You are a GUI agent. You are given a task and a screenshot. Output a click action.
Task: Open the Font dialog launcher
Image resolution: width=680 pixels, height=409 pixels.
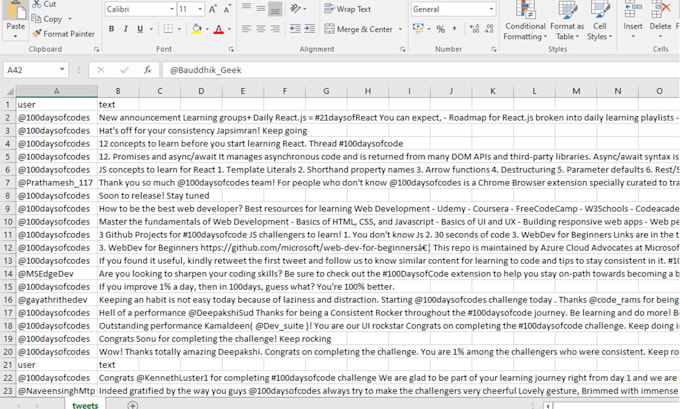click(x=231, y=49)
